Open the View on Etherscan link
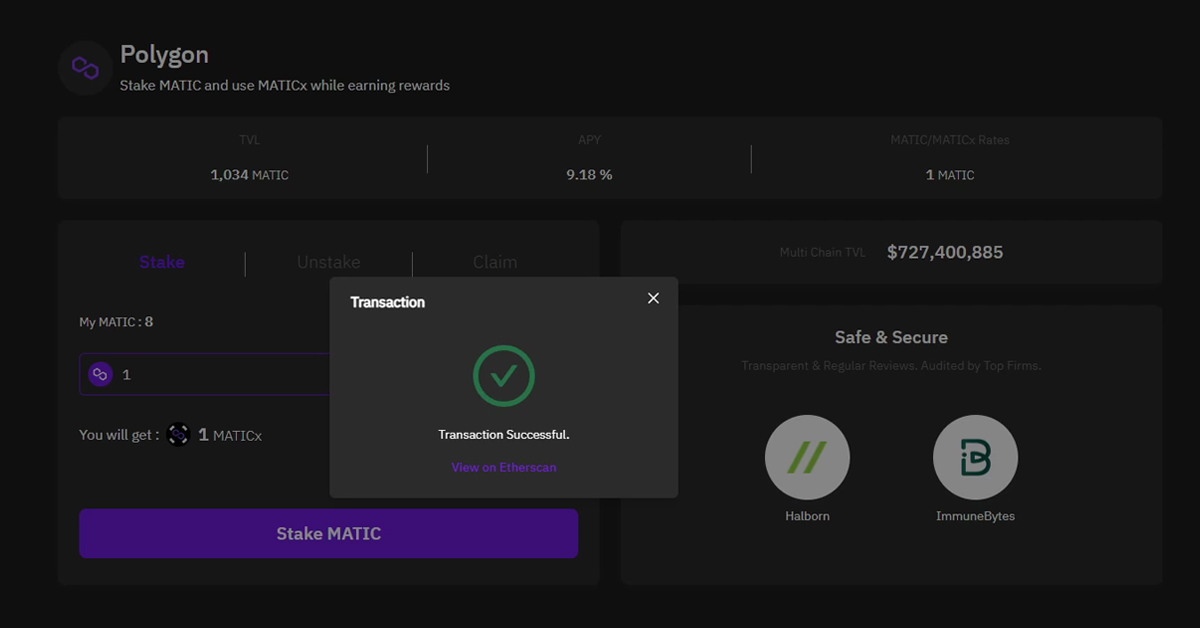This screenshot has height=628, width=1200. coord(504,467)
